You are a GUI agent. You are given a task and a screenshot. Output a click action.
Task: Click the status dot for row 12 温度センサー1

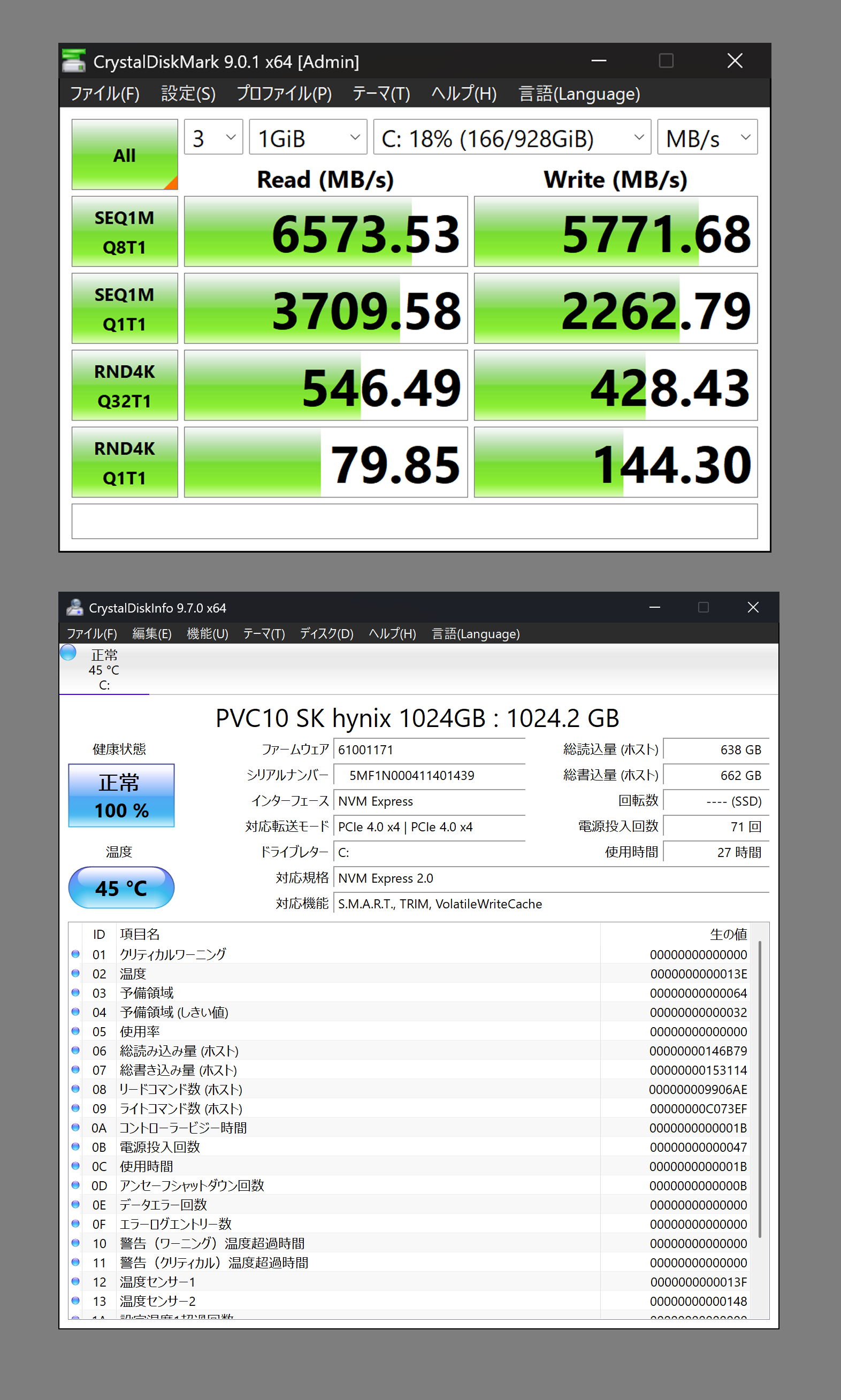(x=75, y=1282)
